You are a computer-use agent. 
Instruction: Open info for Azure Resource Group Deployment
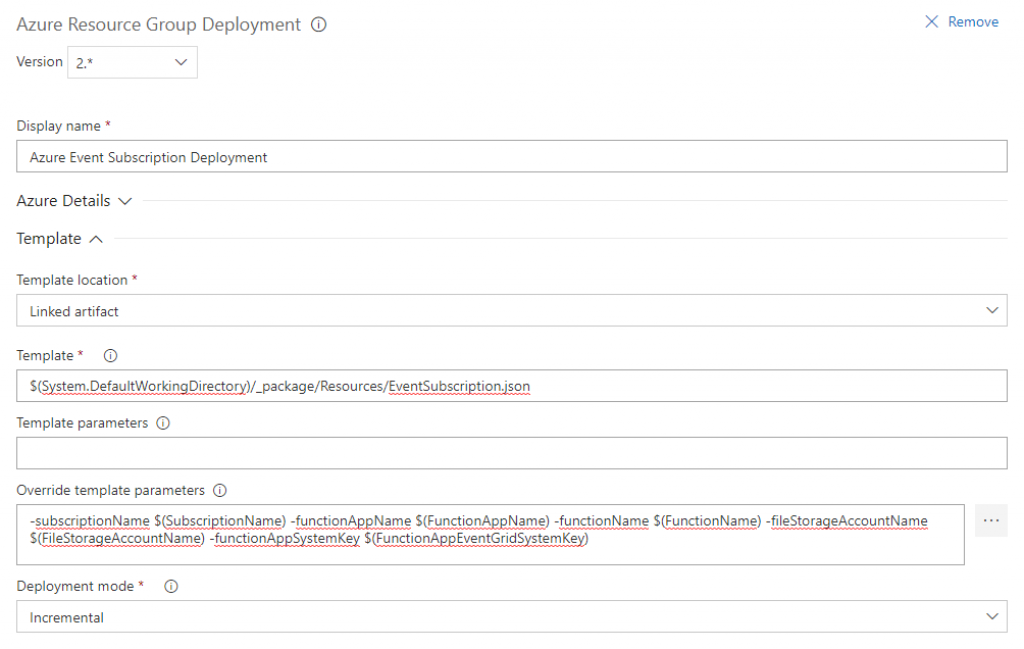tap(319, 25)
